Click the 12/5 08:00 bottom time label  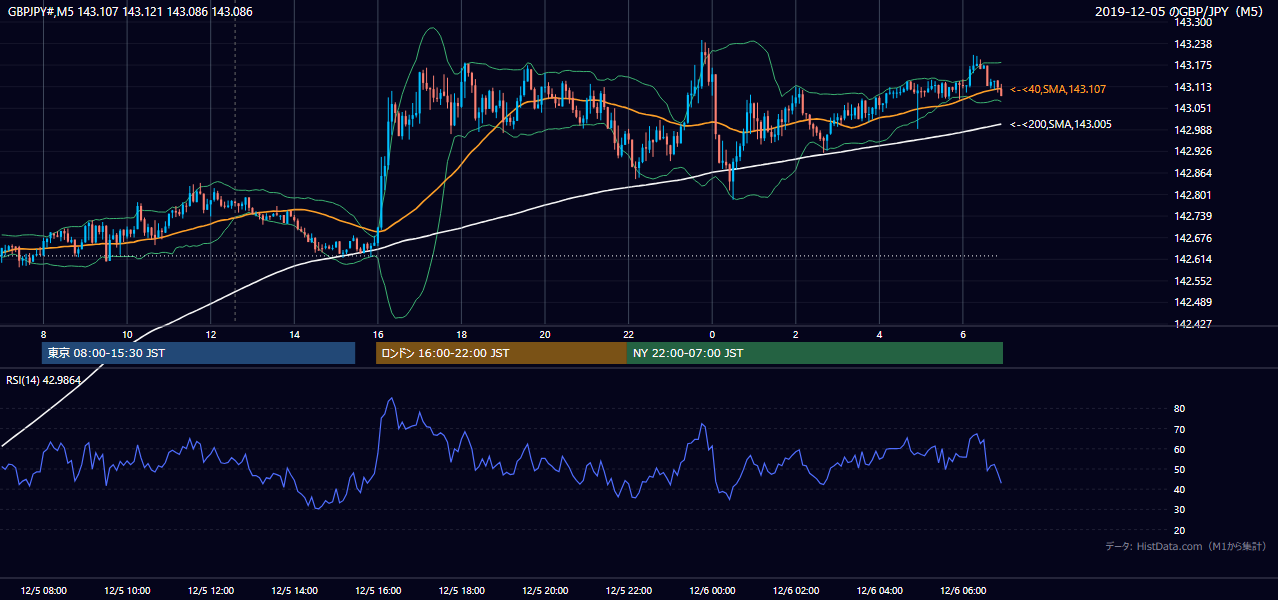[43, 591]
